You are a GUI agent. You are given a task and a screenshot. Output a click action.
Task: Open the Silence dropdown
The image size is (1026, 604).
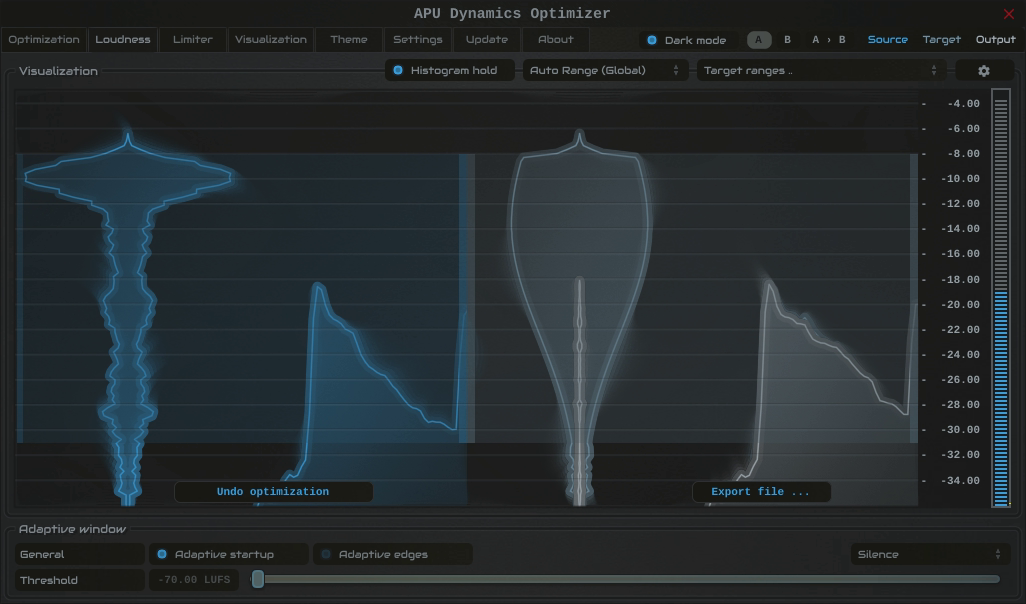pyautogui.click(x=930, y=554)
